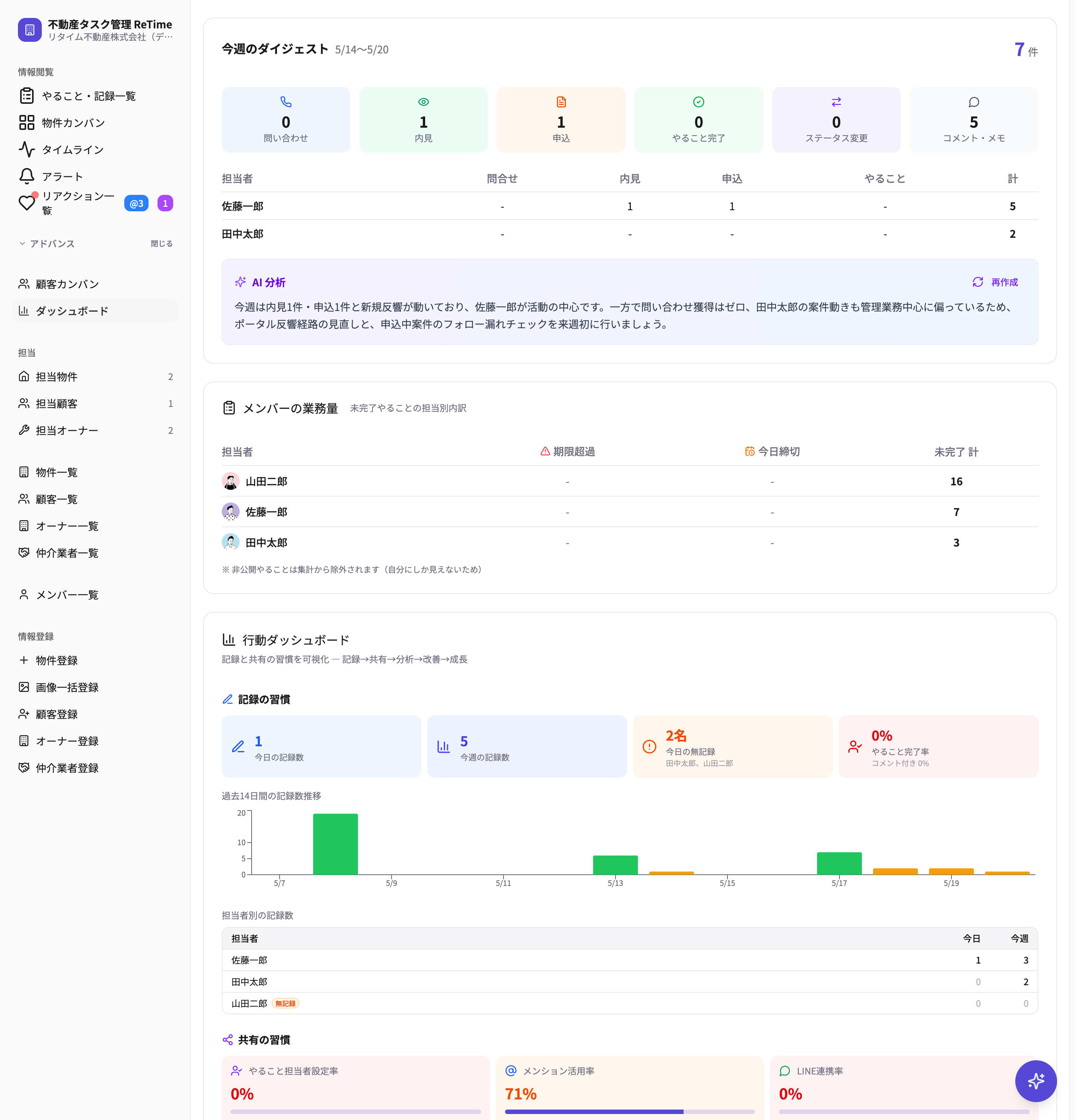This screenshot has width=1075, height=1120.
Task: Click the 再作成 refresh icon
Action: click(x=978, y=282)
